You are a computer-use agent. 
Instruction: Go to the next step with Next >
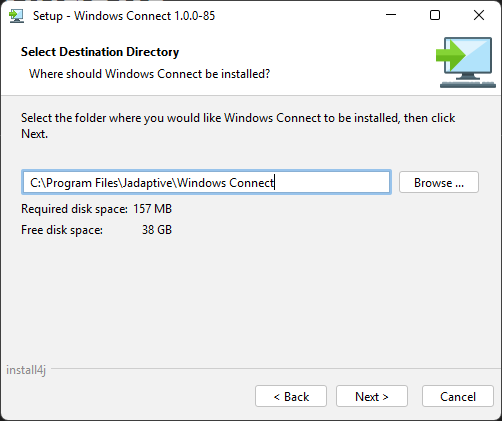point(372,396)
